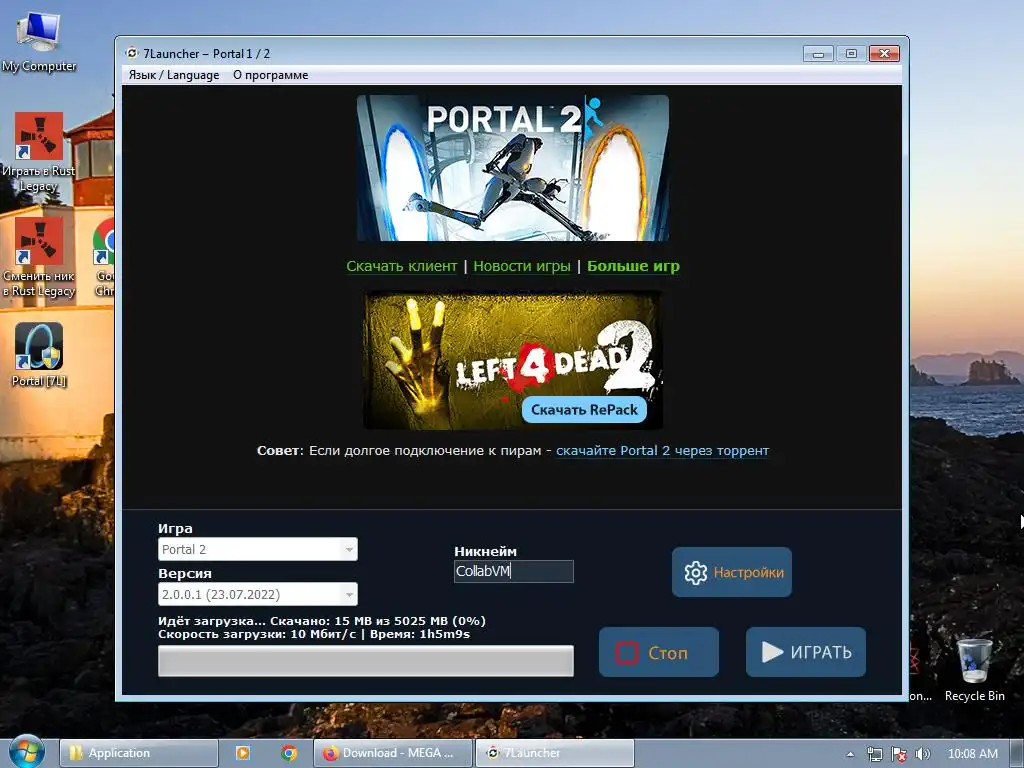This screenshot has height=768, width=1024.
Task: Select the Играть в Rust Legacy shortcut
Action: pos(39,152)
